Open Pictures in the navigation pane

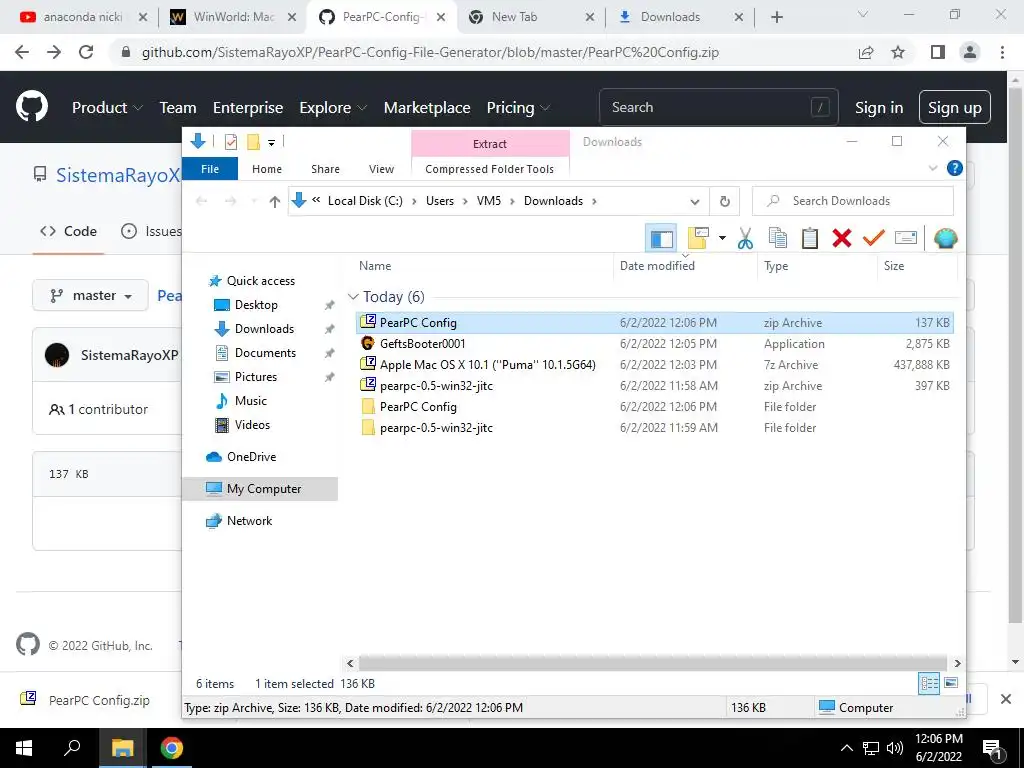tap(255, 377)
